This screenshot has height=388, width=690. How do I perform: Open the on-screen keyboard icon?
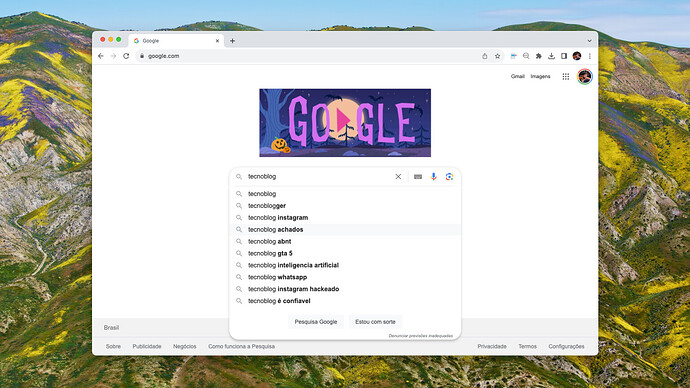click(418, 176)
